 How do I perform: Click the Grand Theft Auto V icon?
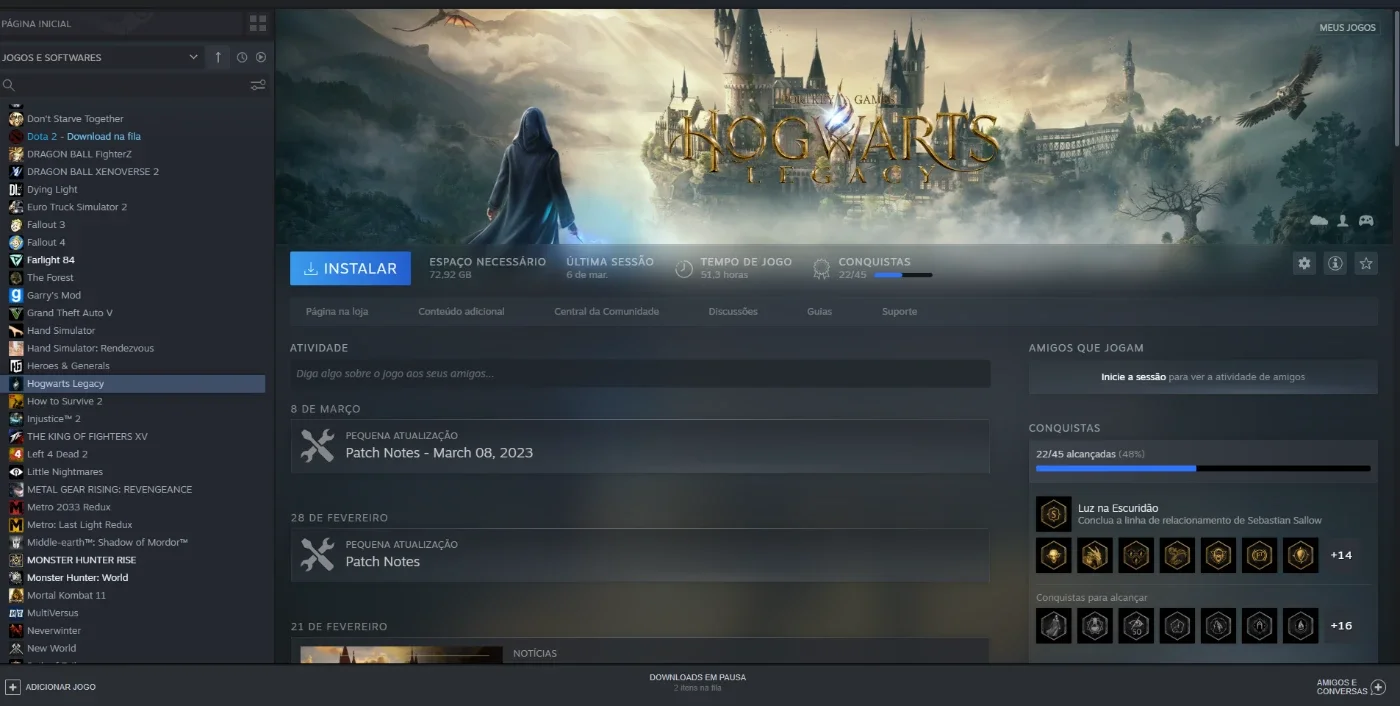16,313
